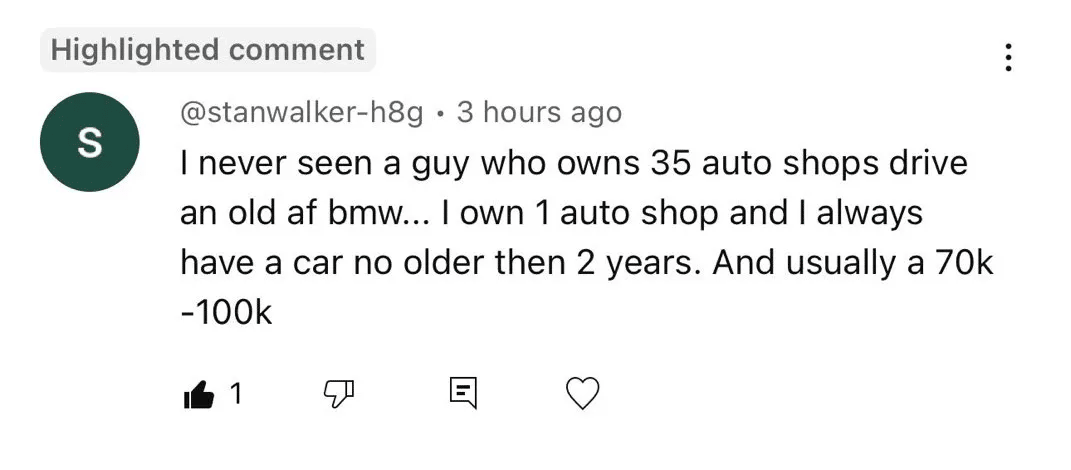1071x470 pixels.
Task: Click the Highlighted comment badge
Action: pyautogui.click(x=207, y=50)
